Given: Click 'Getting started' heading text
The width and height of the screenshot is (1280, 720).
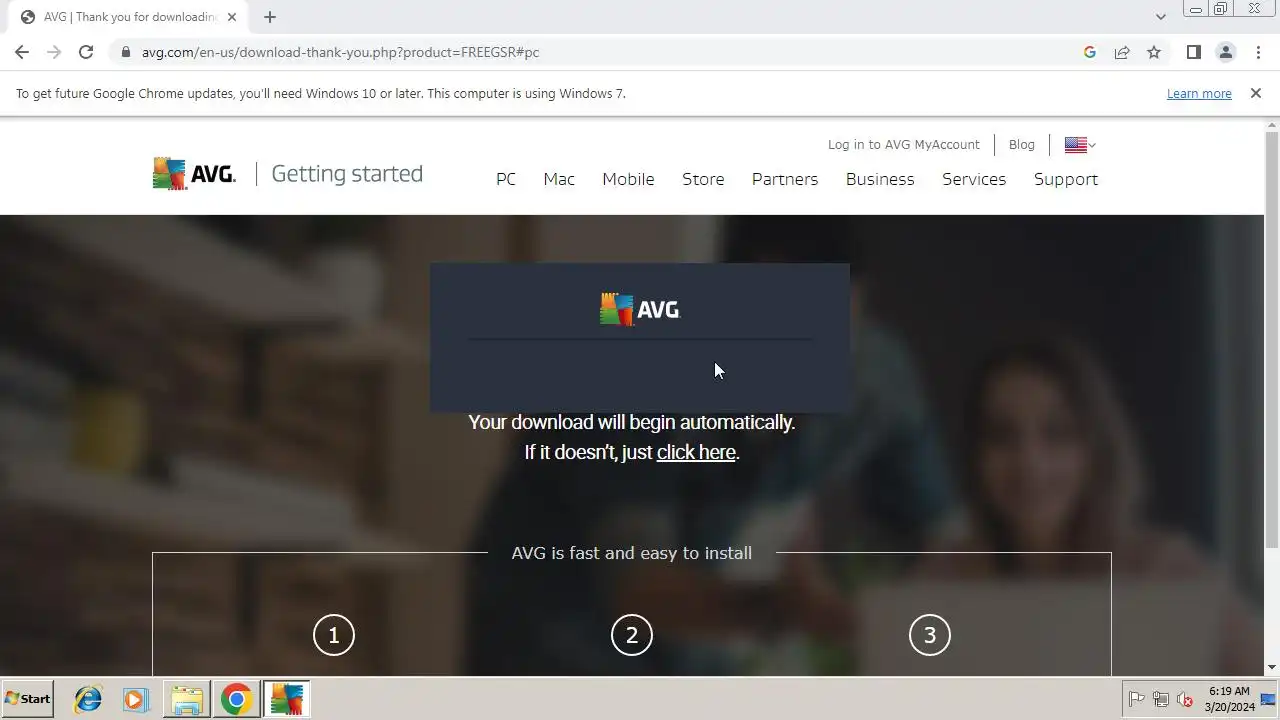Looking at the screenshot, I should (x=347, y=174).
